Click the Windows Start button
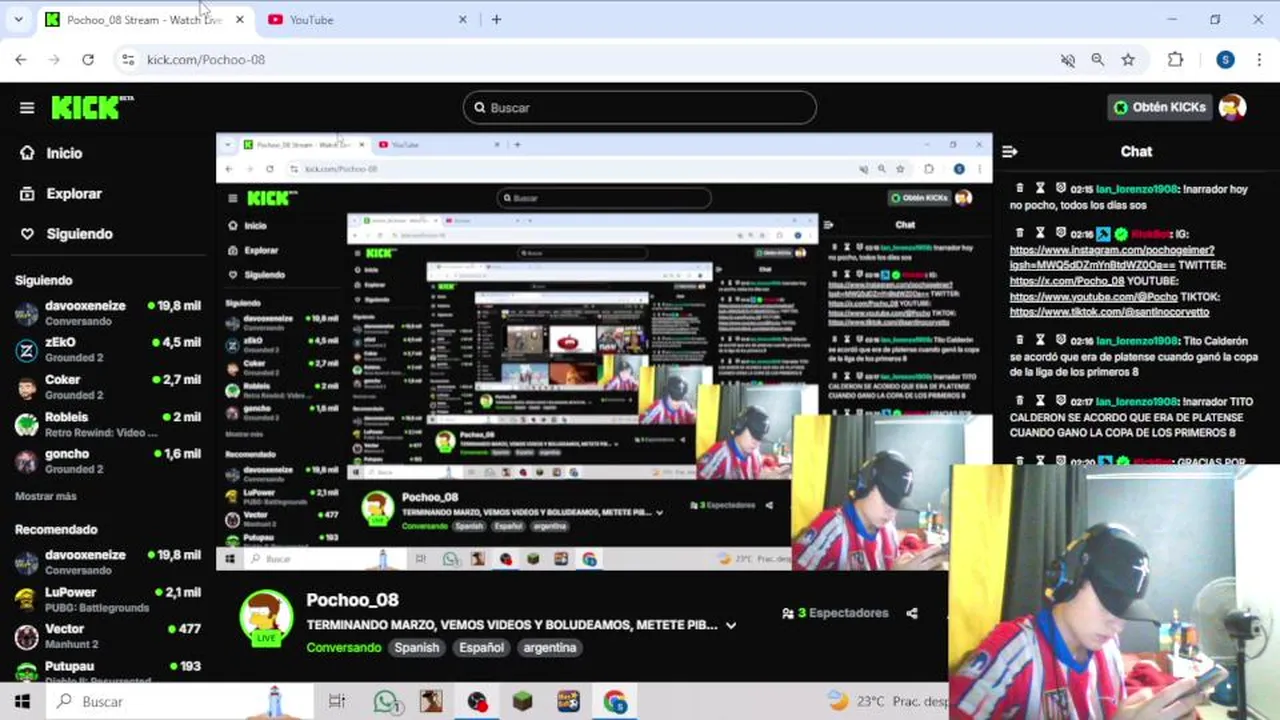 pyautogui.click(x=22, y=701)
